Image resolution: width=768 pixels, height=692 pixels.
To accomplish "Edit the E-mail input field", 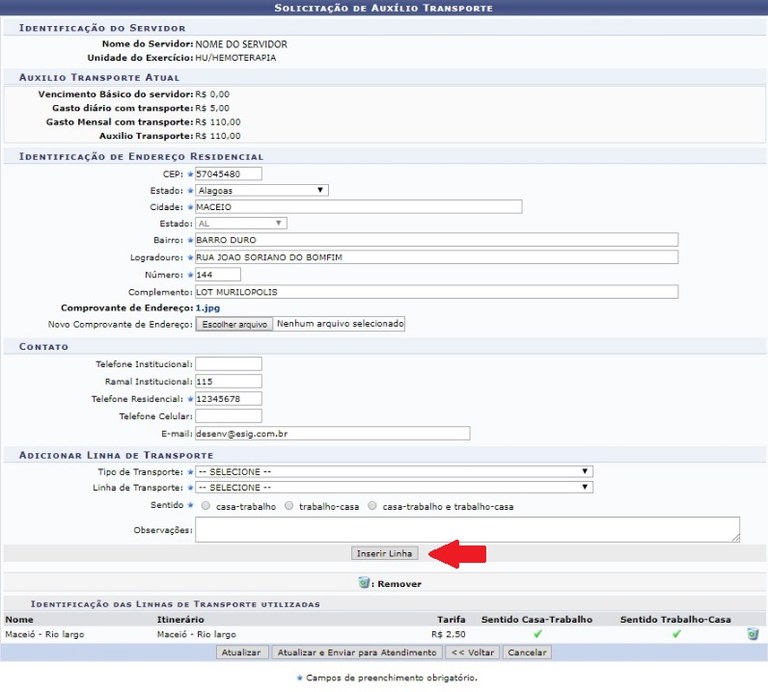I will click(332, 433).
